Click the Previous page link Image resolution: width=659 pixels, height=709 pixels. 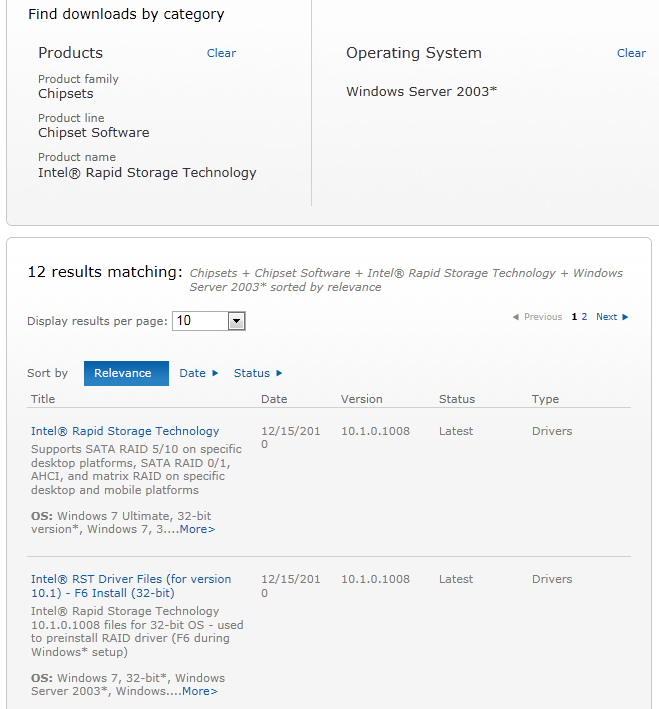[542, 317]
